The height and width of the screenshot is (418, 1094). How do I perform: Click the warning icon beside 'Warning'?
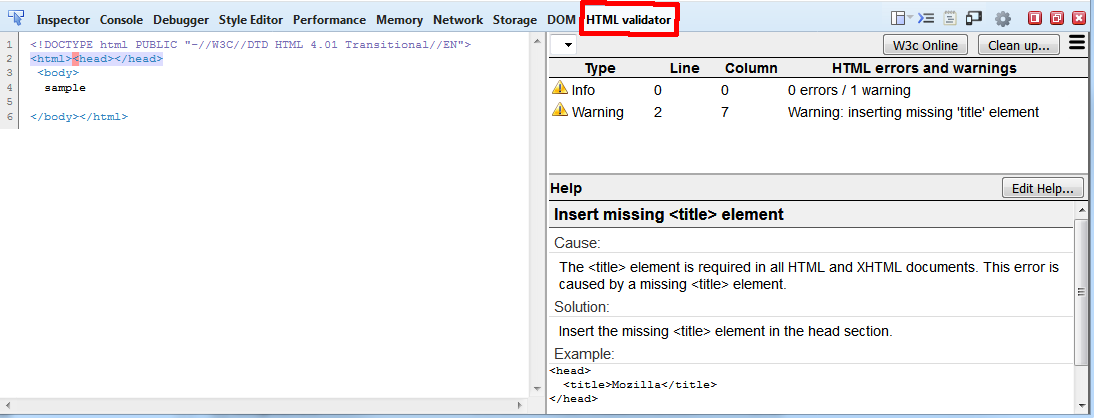pos(560,110)
